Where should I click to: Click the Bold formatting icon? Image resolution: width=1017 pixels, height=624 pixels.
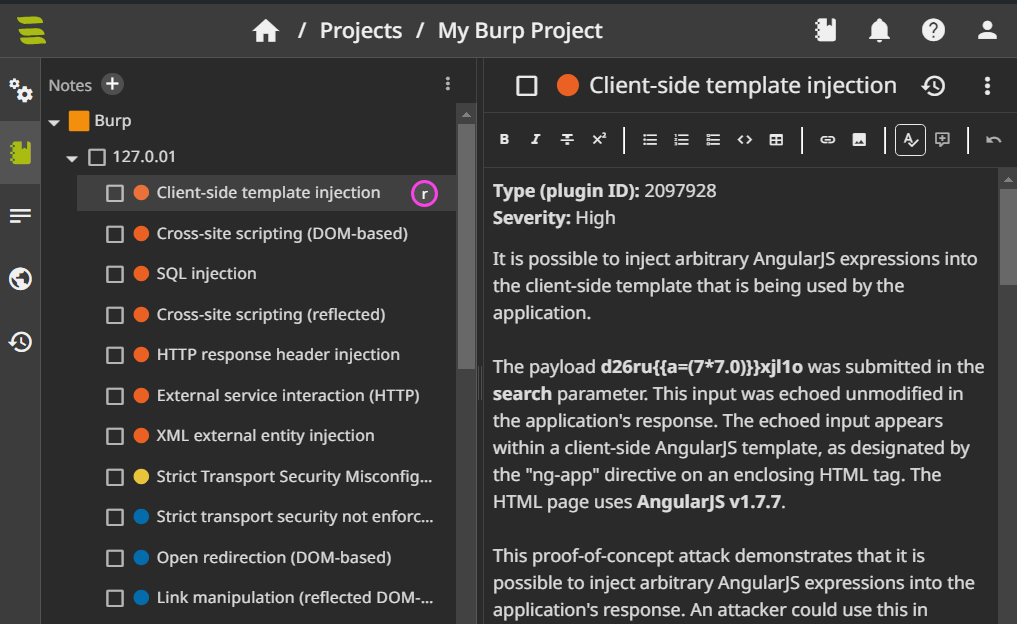(504, 139)
